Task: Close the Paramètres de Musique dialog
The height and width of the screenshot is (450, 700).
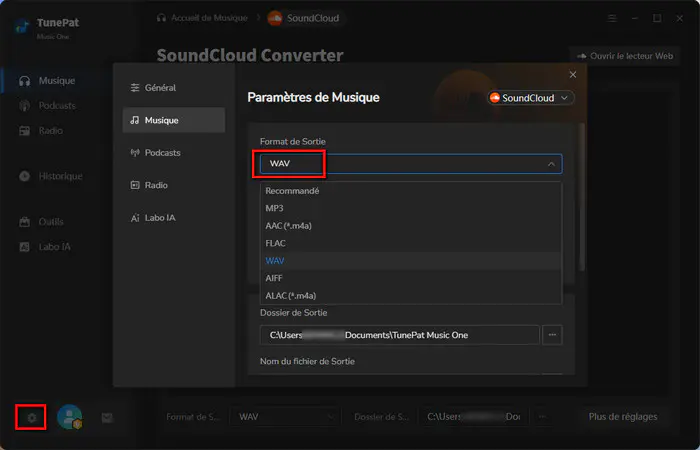Action: click(573, 75)
